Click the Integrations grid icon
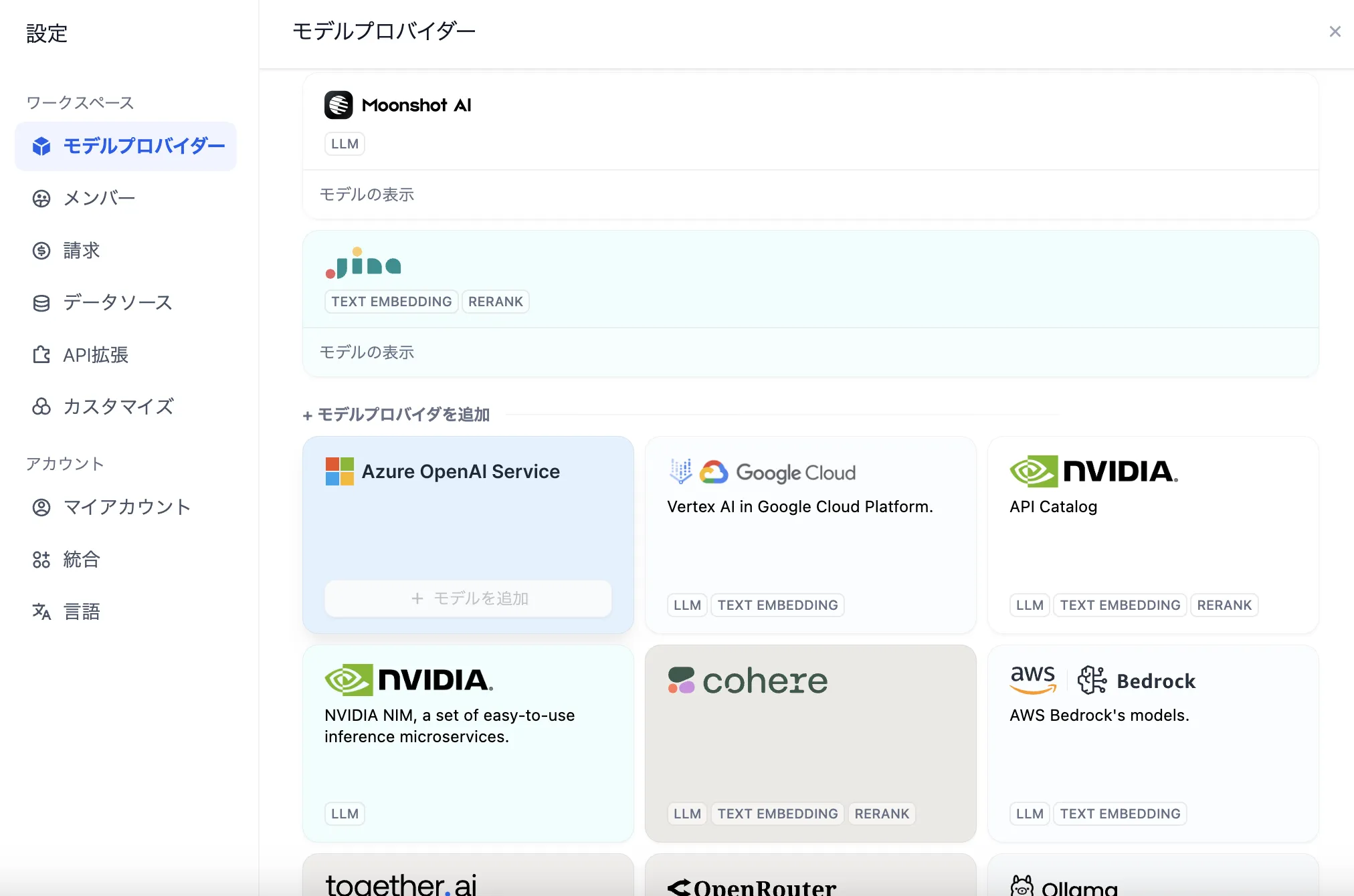 pyautogui.click(x=41, y=560)
